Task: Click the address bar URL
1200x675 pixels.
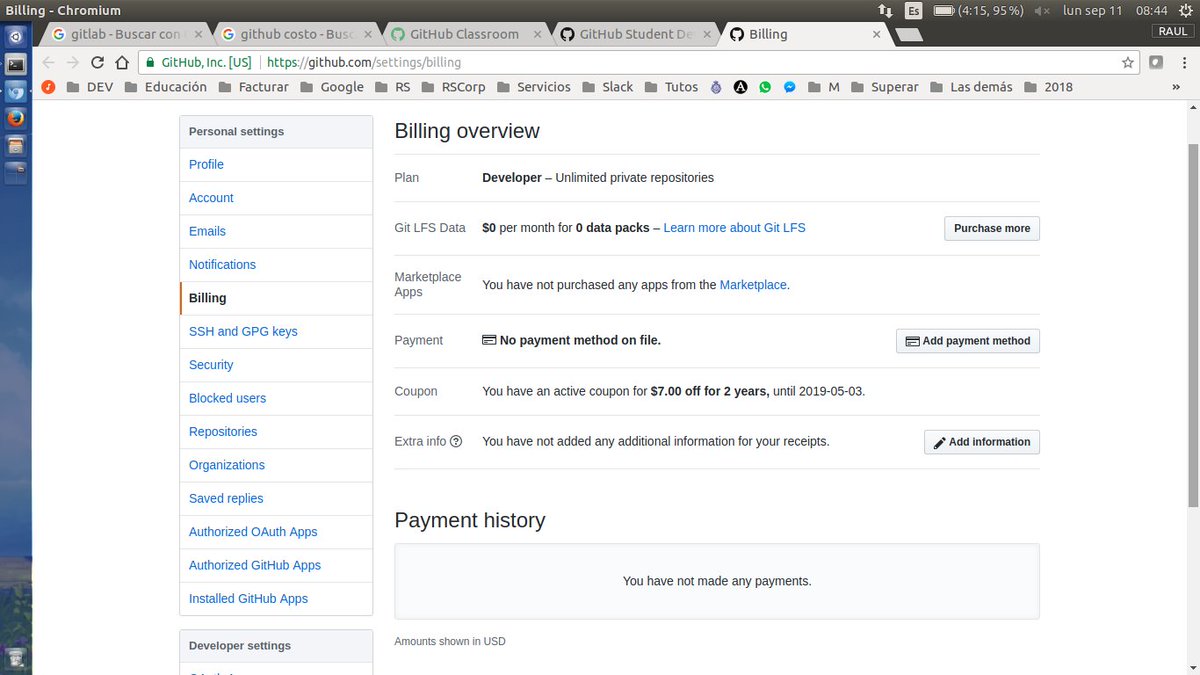Action: point(364,62)
